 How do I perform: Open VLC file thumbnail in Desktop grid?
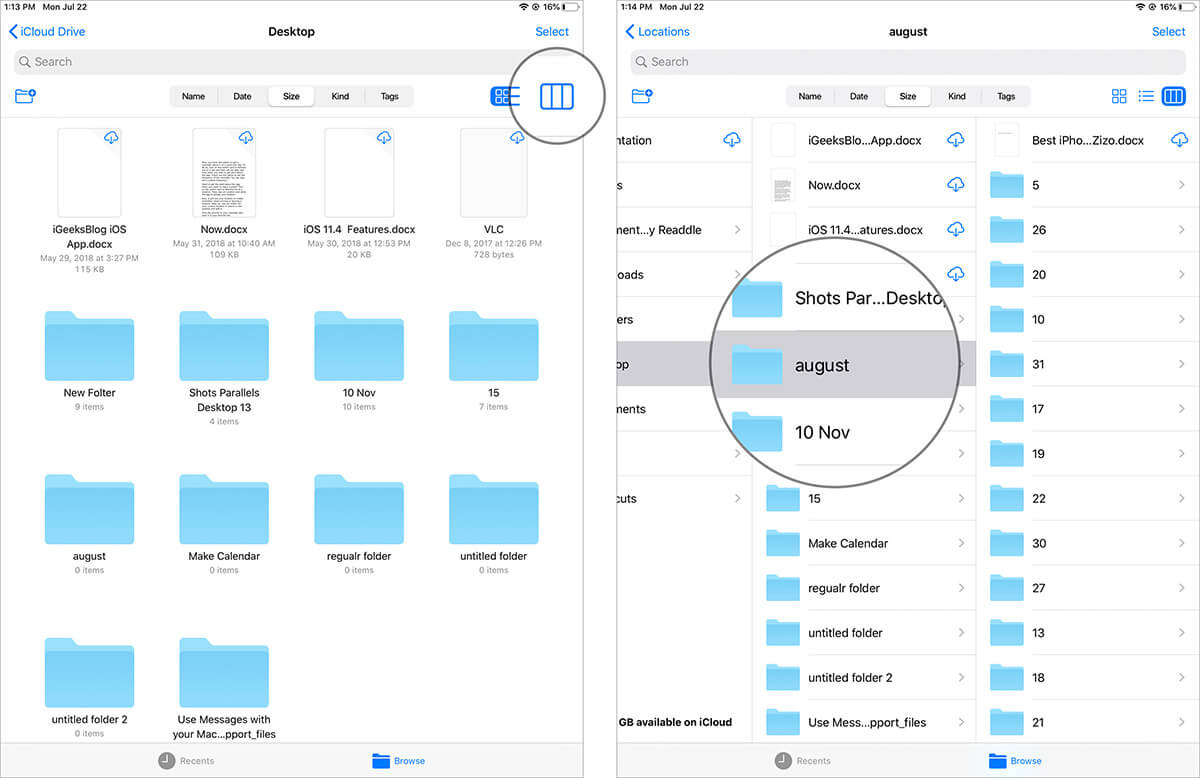pos(493,173)
